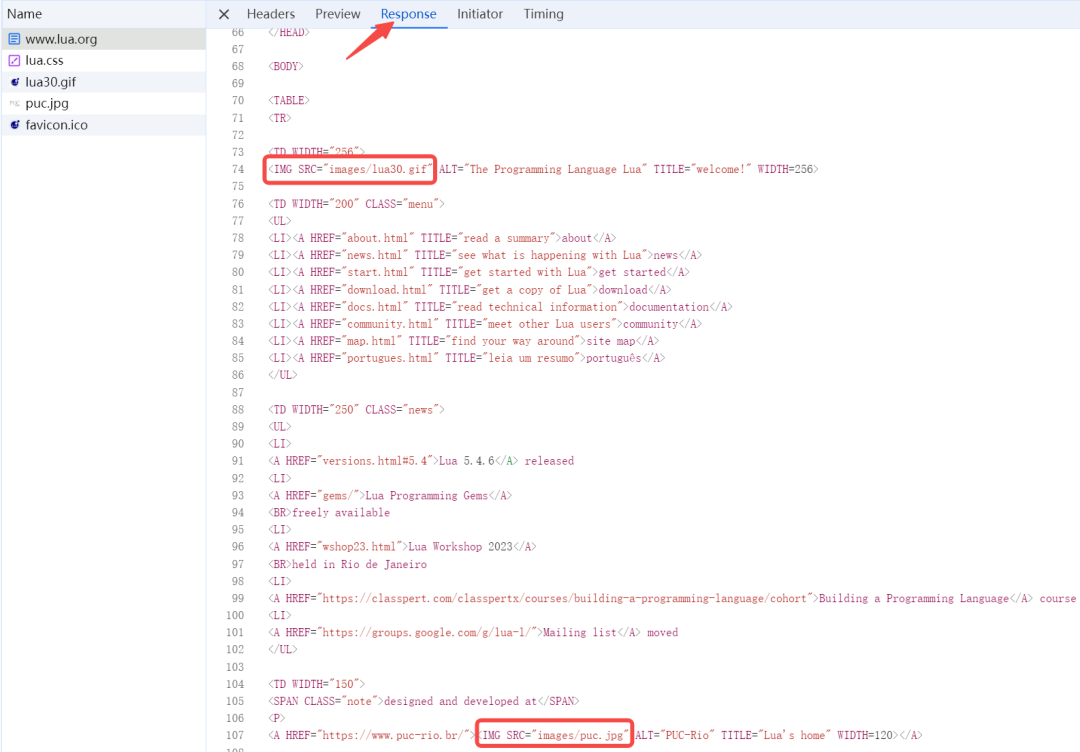Click the image icon beside lua30.gif

(x=14, y=82)
